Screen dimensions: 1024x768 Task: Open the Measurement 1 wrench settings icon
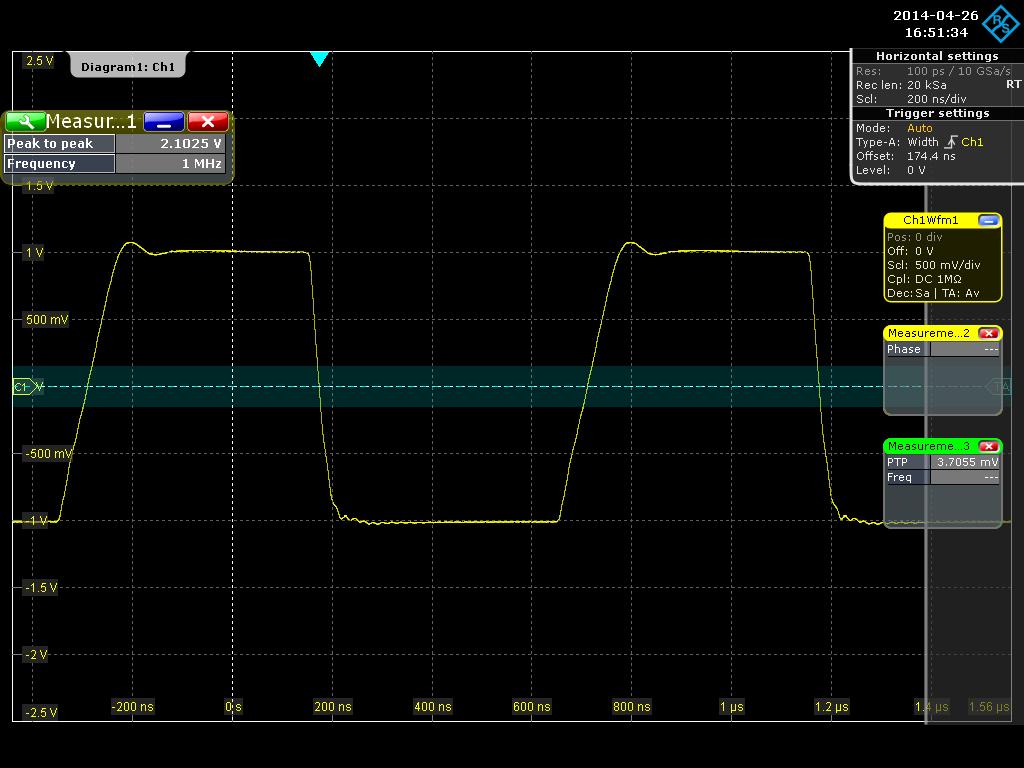pos(25,121)
